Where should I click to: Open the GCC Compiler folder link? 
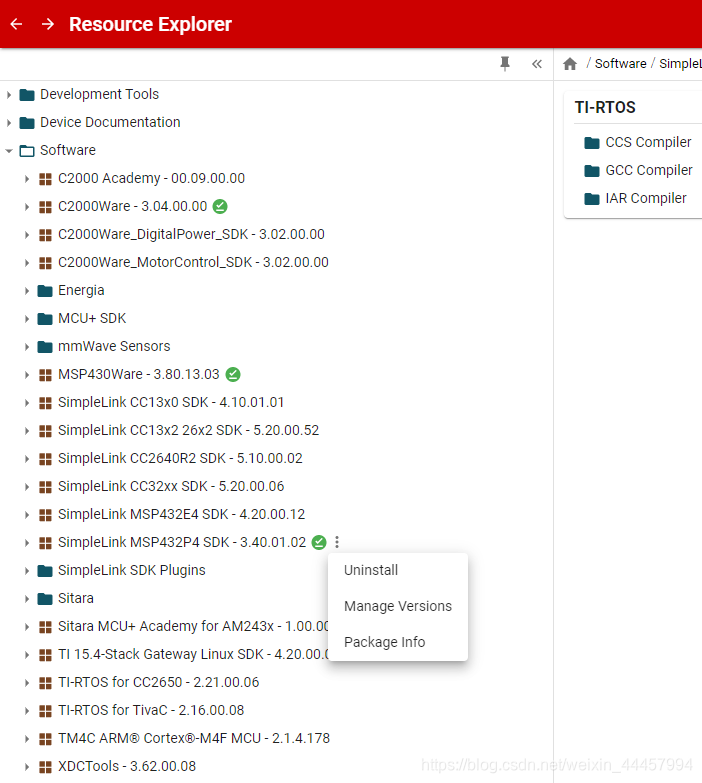(649, 170)
